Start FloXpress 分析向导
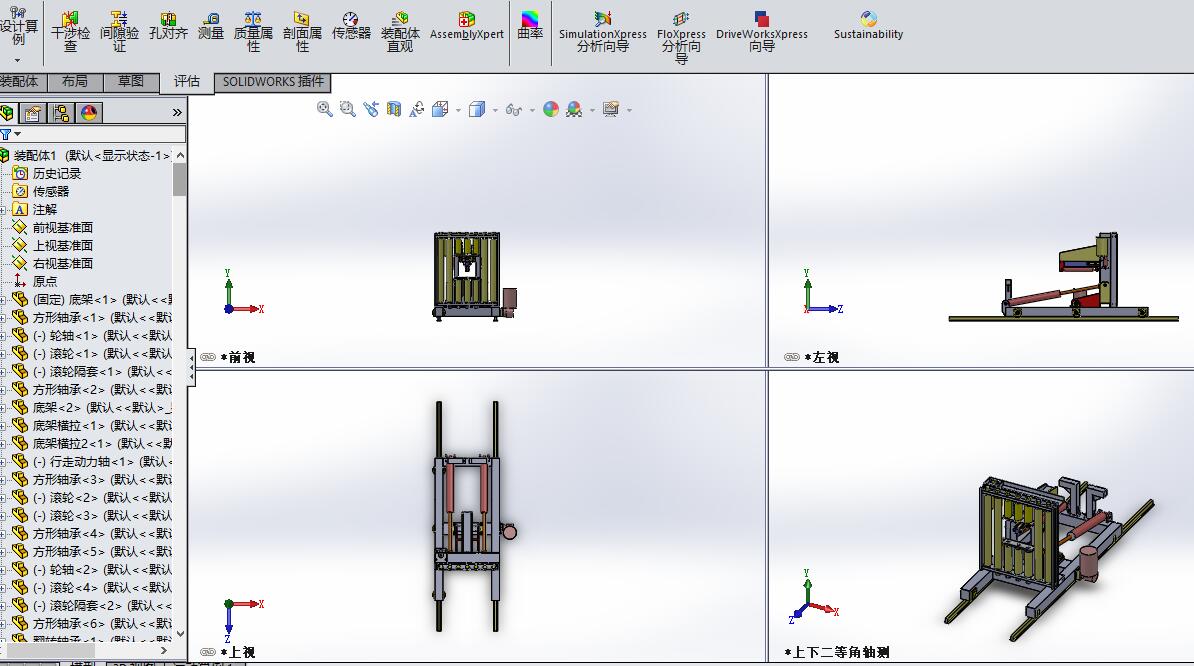1194x666 pixels. click(681, 37)
